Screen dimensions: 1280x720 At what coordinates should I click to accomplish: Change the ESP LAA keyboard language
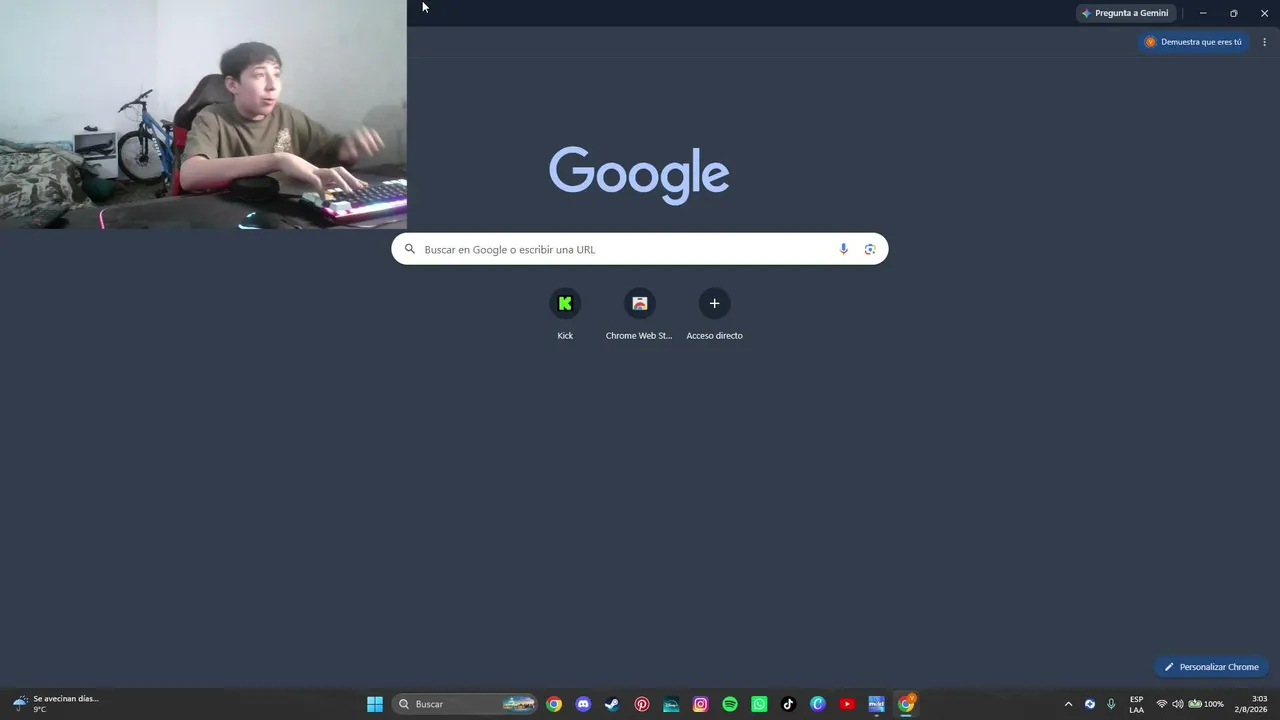pyautogui.click(x=1137, y=704)
